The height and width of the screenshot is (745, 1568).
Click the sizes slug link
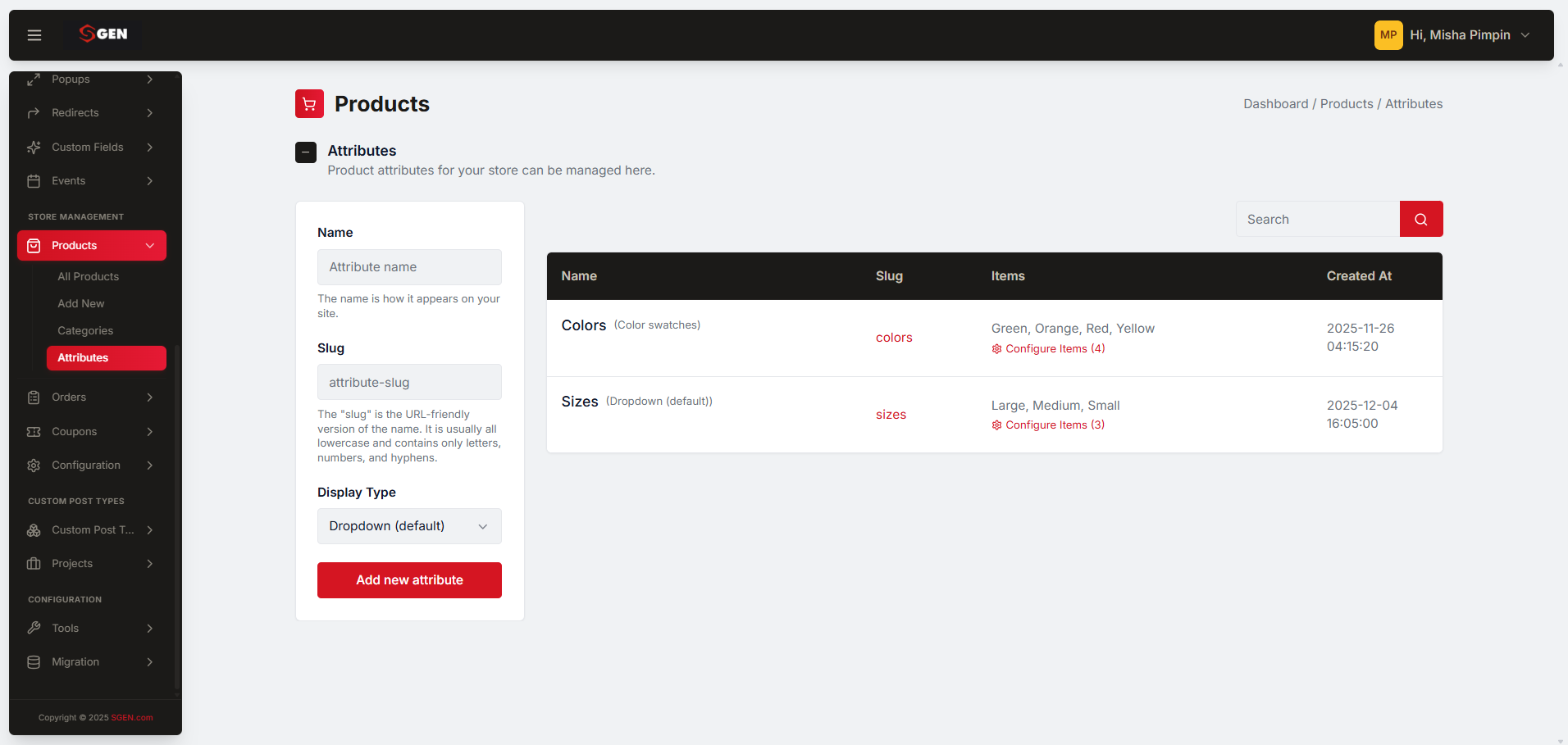(x=891, y=415)
